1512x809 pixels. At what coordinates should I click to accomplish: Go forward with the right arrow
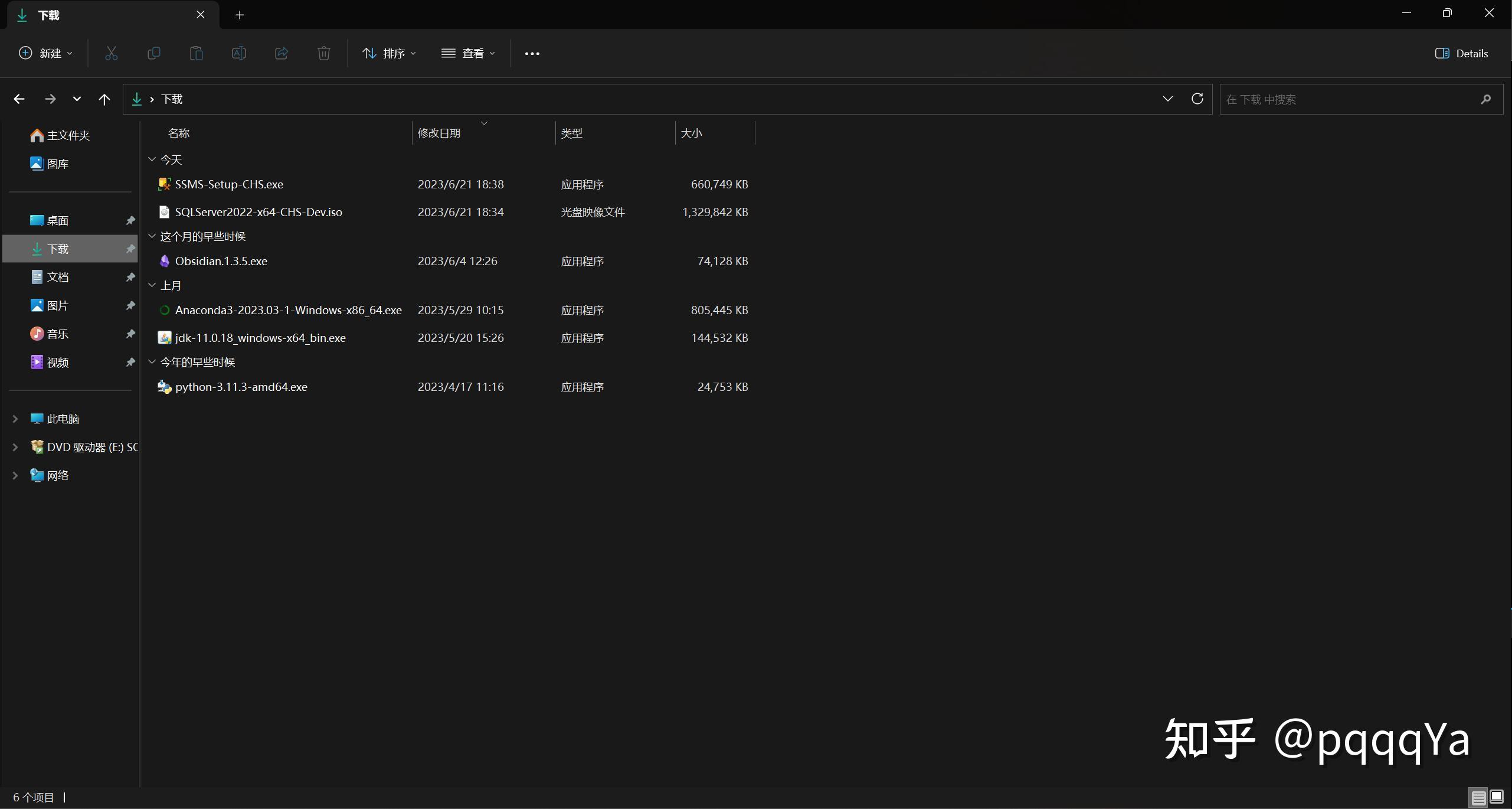pyautogui.click(x=50, y=99)
